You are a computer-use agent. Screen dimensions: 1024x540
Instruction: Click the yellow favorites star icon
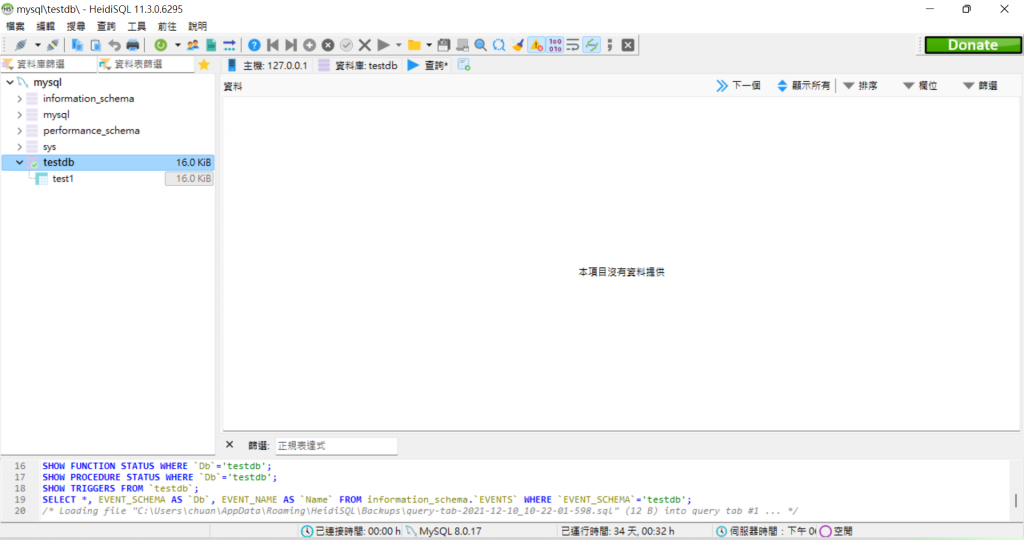tap(204, 65)
